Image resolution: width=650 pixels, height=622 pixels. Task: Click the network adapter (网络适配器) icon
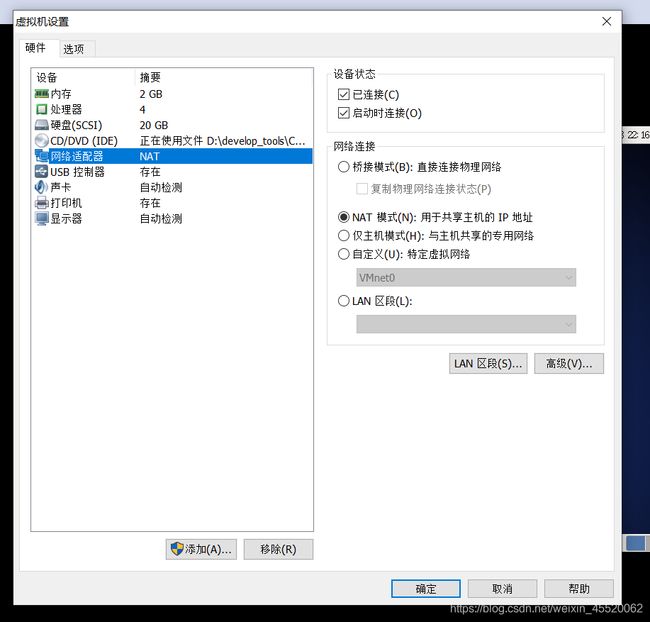(x=41, y=156)
